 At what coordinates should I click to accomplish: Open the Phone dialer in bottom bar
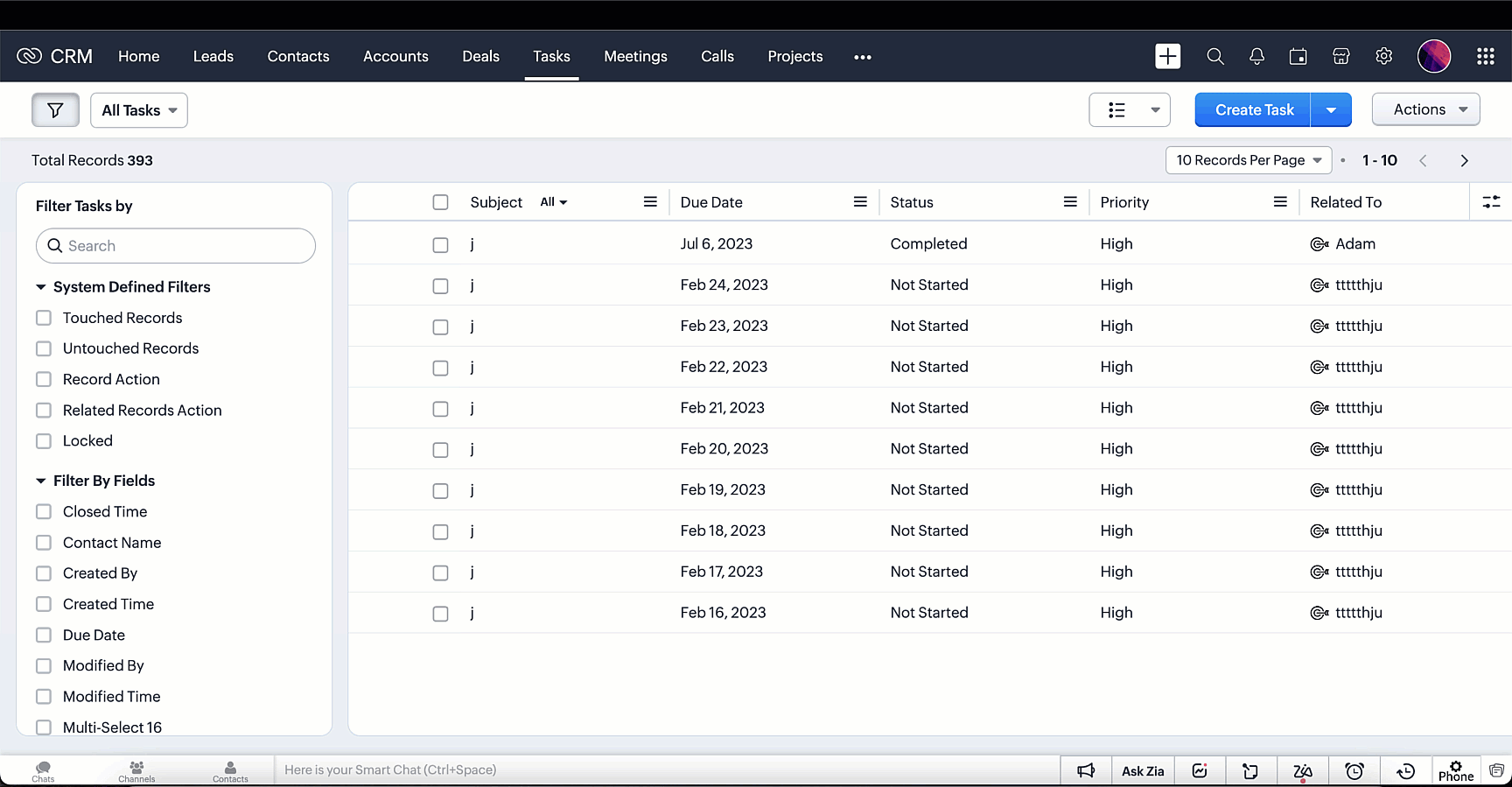(1455, 770)
